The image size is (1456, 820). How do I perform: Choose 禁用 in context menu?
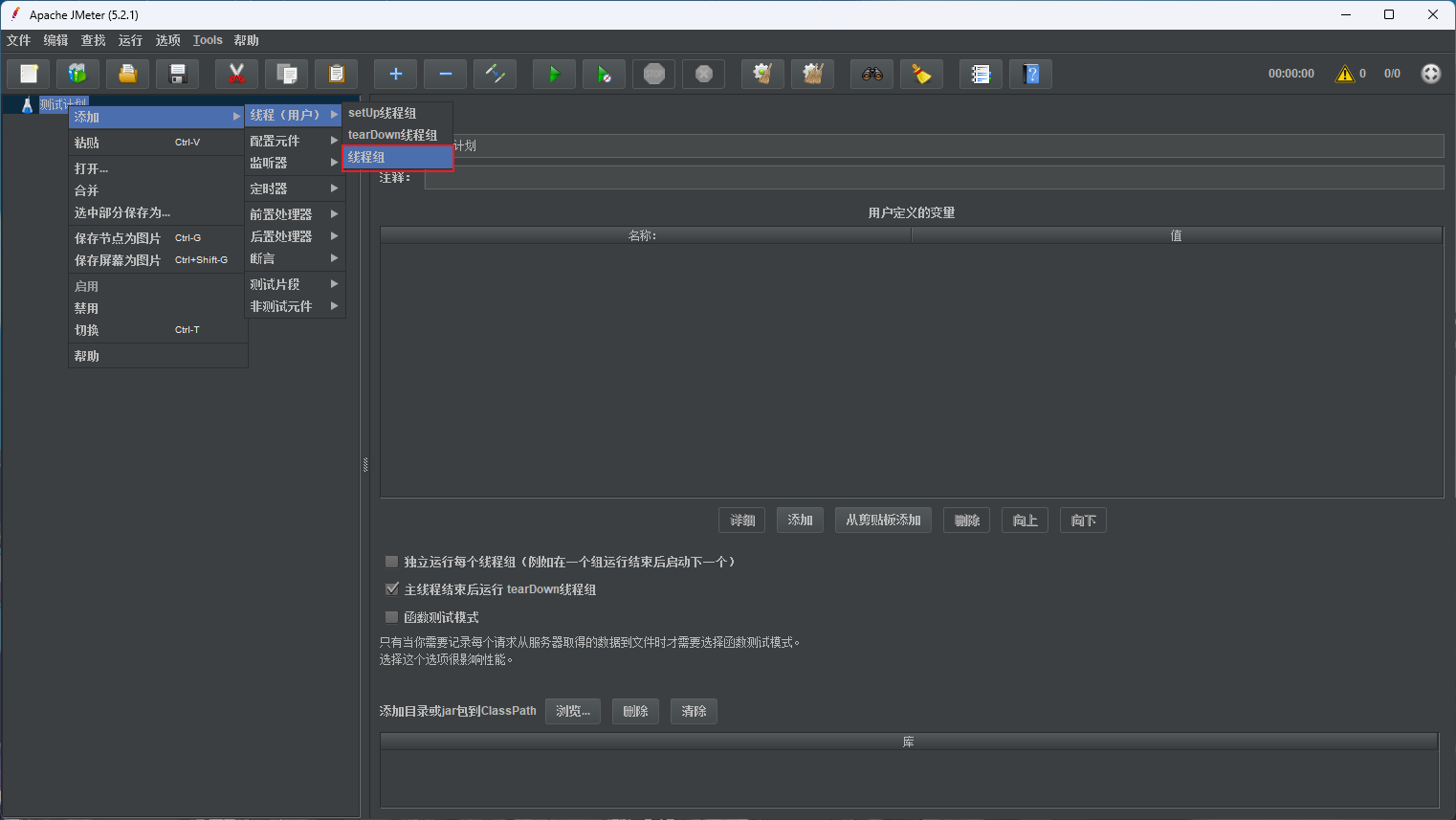158,308
